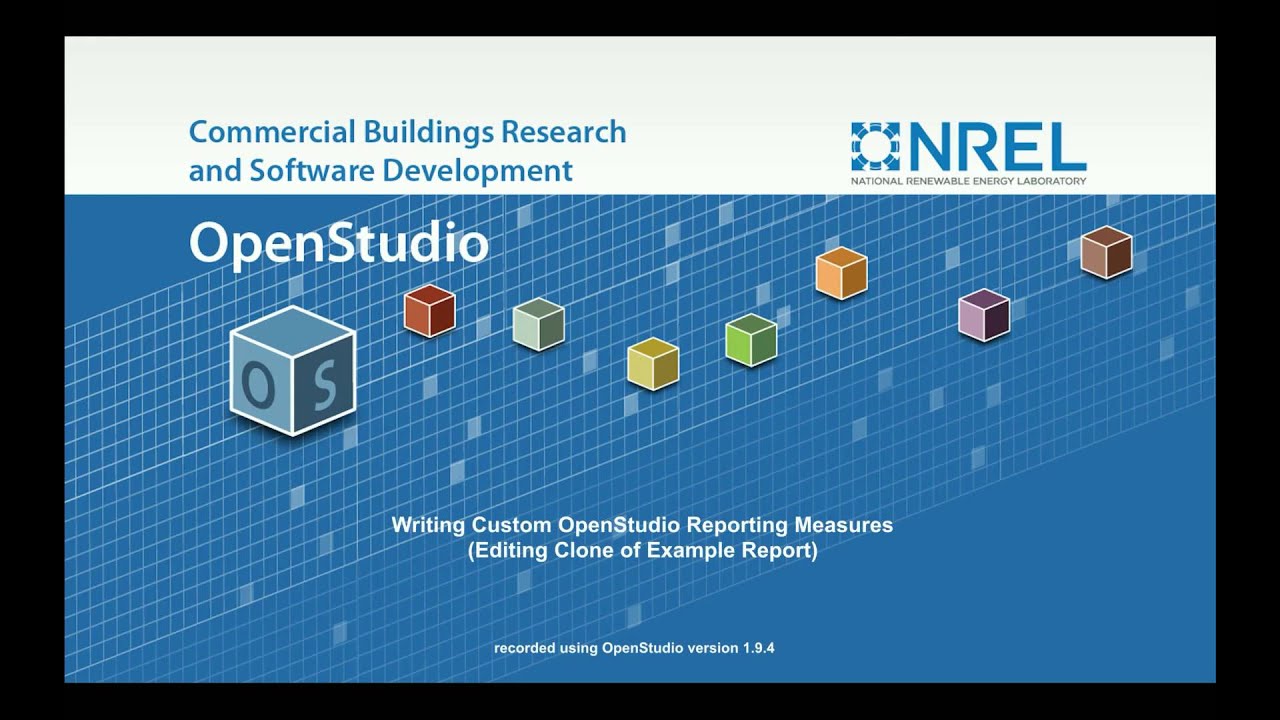Click the purple cube icon
Image resolution: width=1280 pixels, height=720 pixels.
pos(984,315)
